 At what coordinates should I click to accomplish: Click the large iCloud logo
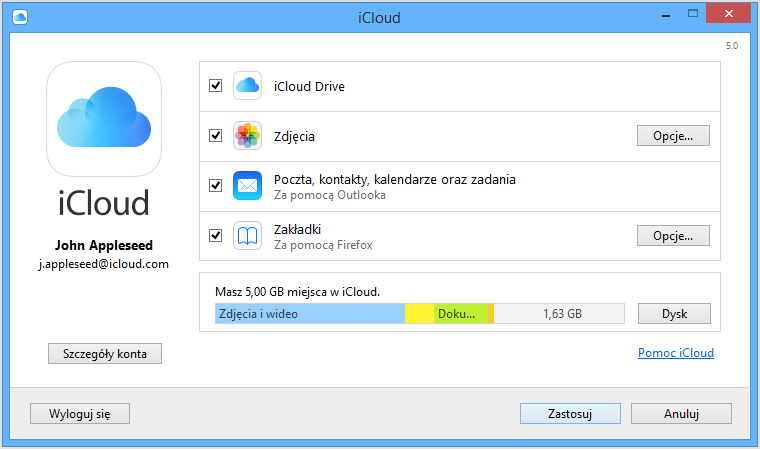click(x=104, y=119)
